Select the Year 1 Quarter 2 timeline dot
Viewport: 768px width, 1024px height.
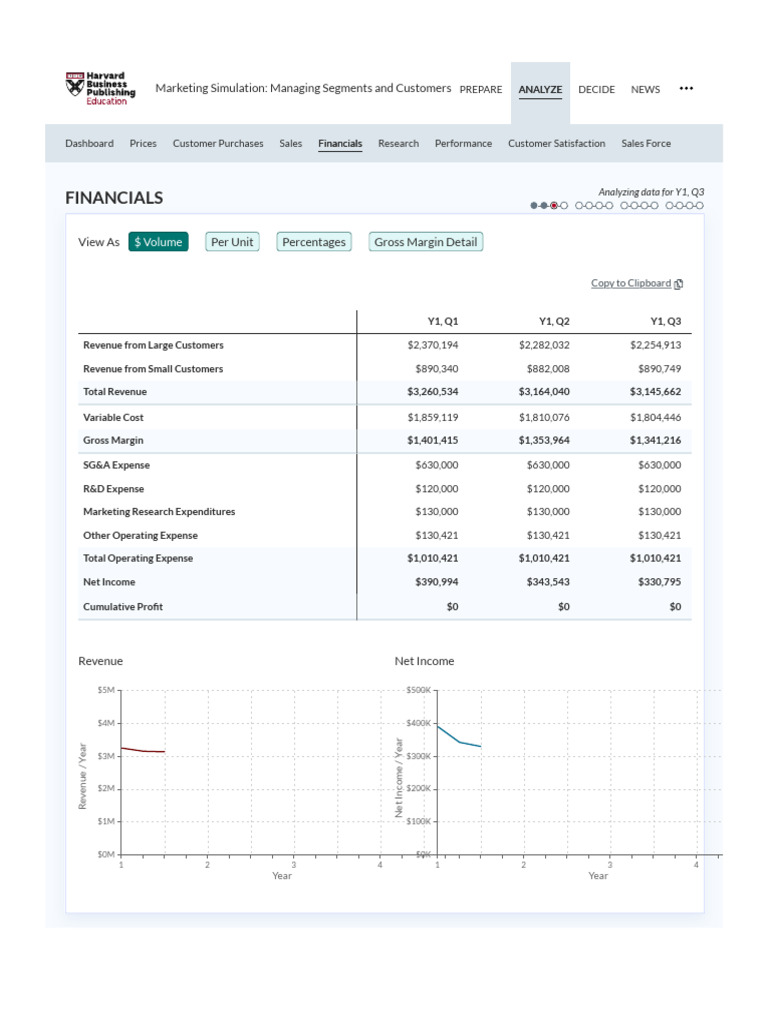tap(543, 206)
